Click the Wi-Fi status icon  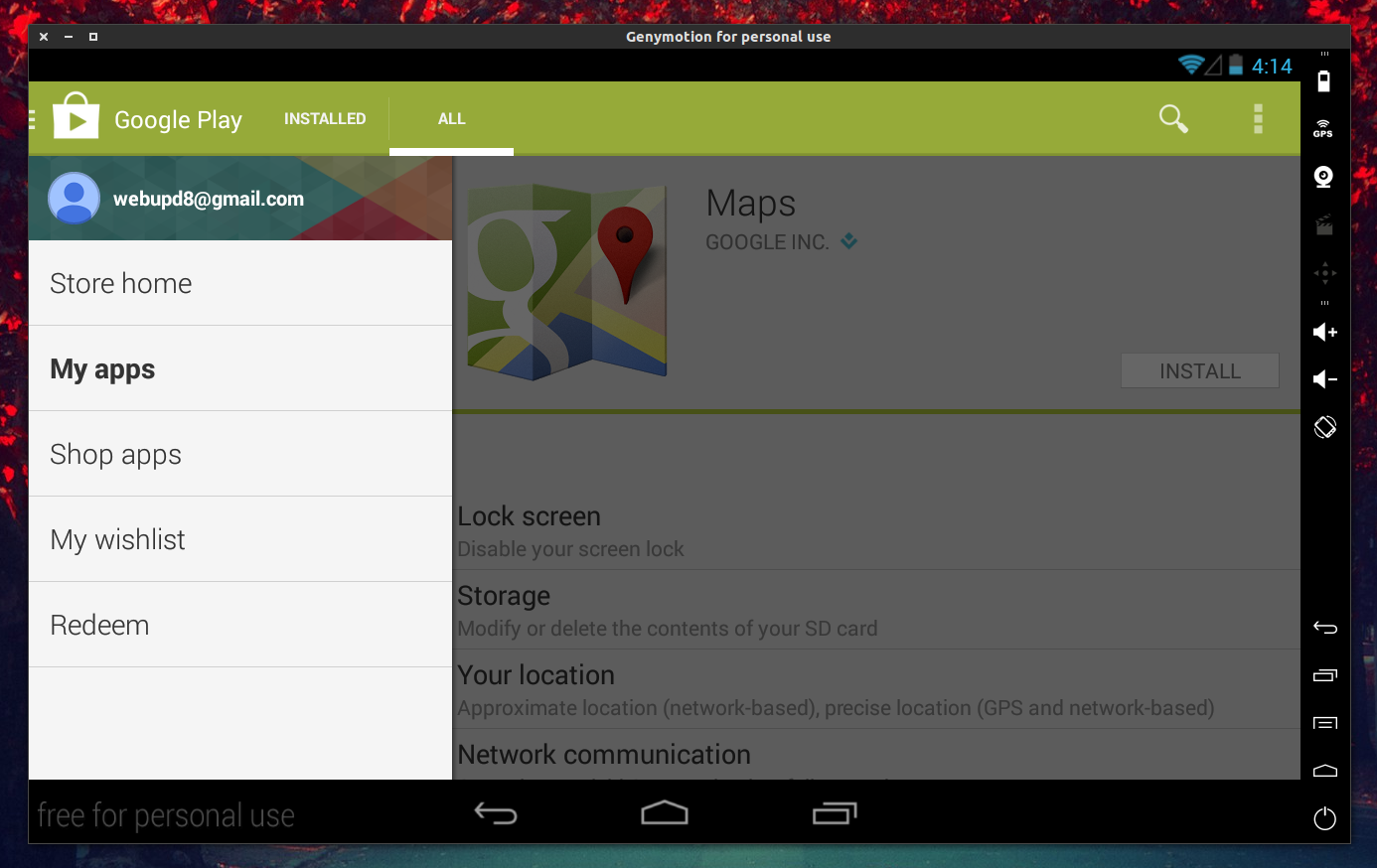pos(1191,66)
